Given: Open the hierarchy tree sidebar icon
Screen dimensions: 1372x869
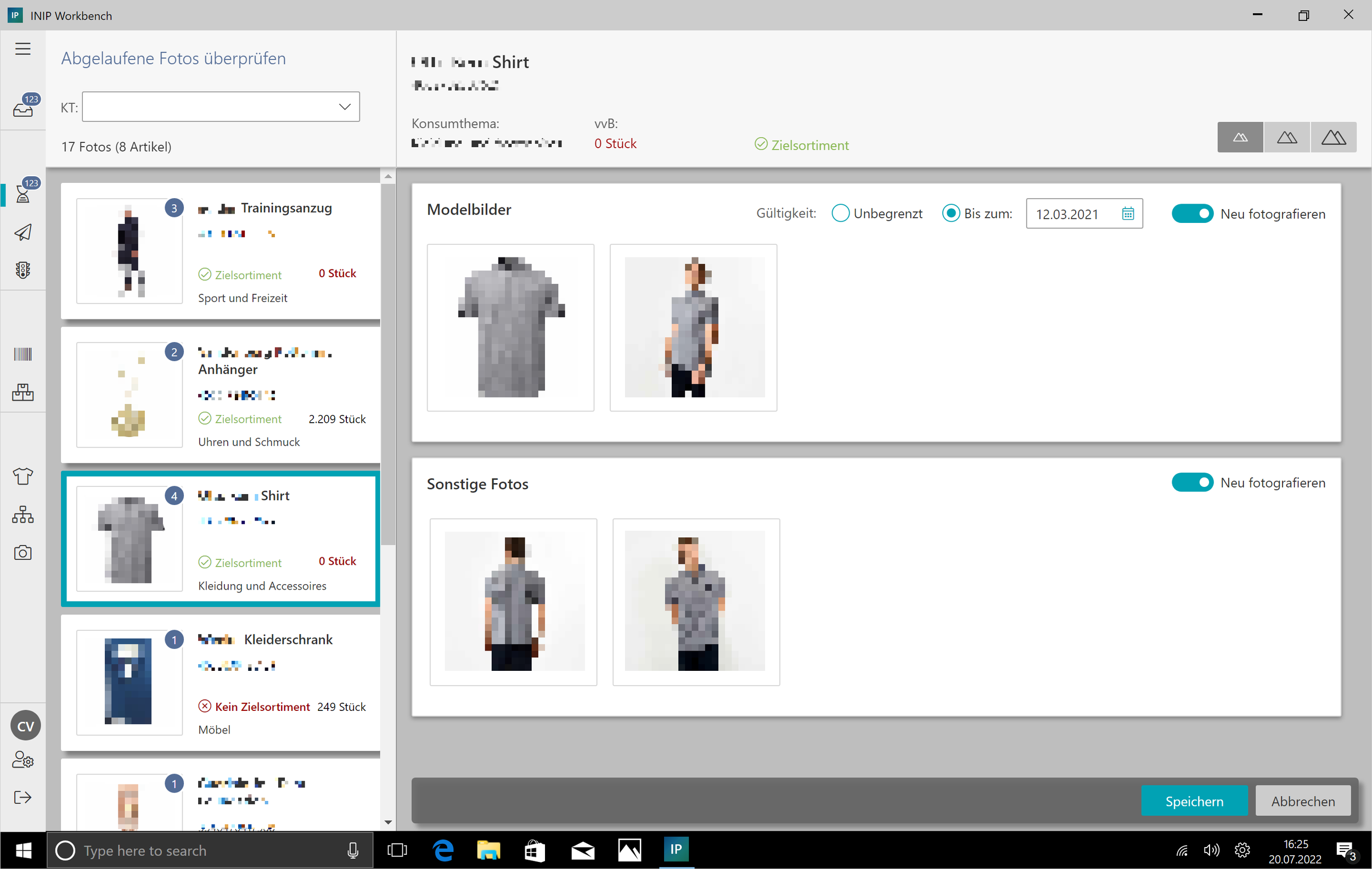Looking at the screenshot, I should (23, 514).
